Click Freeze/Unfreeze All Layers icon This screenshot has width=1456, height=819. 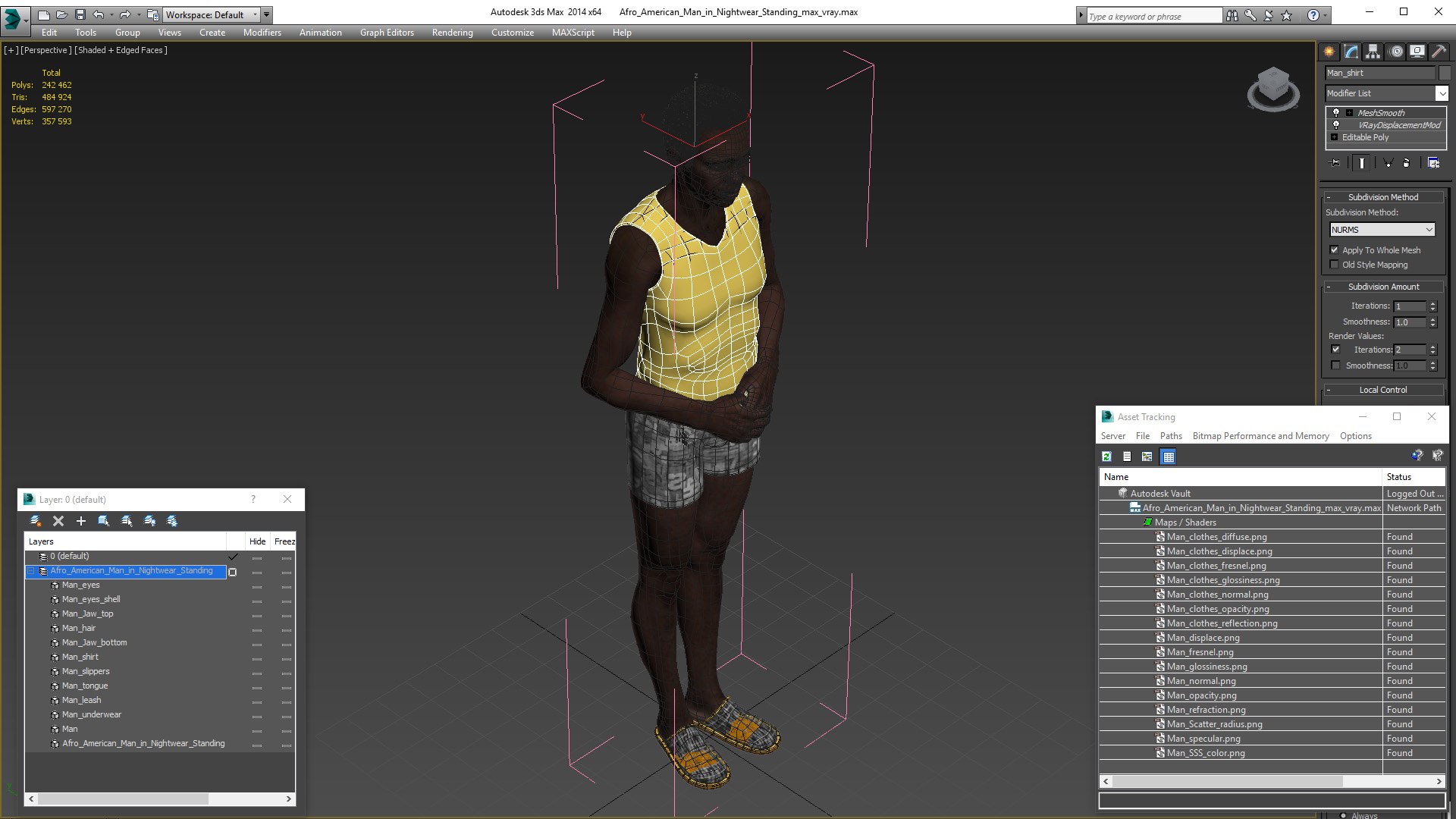click(172, 521)
